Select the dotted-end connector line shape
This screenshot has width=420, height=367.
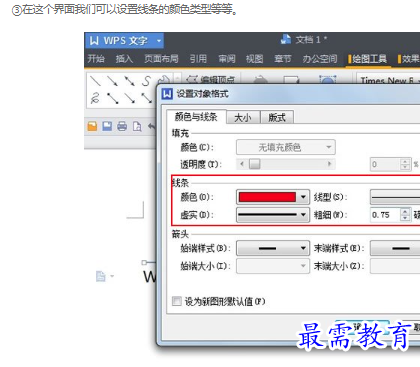point(112,98)
